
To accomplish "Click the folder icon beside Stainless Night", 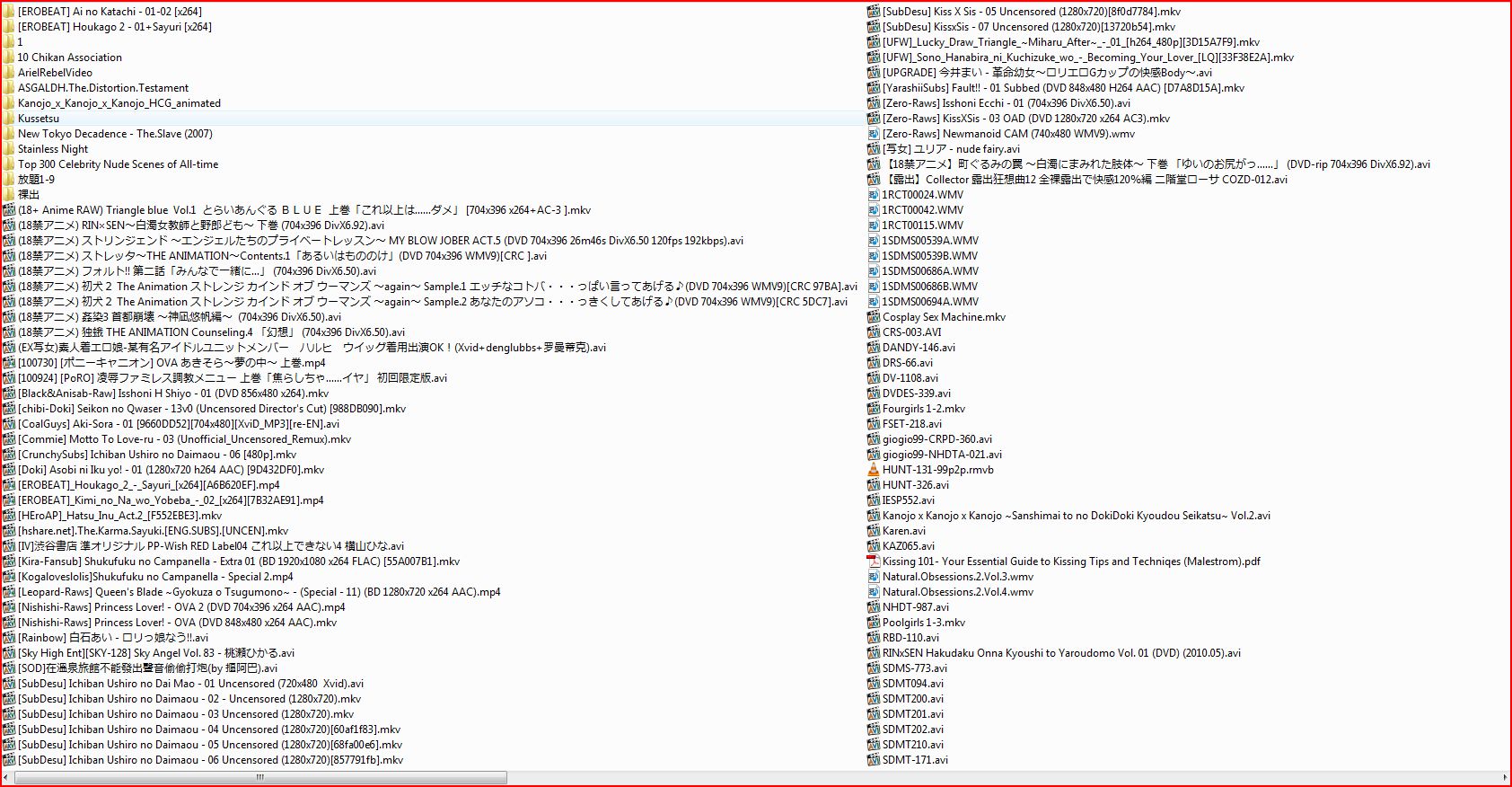I will click(8, 148).
